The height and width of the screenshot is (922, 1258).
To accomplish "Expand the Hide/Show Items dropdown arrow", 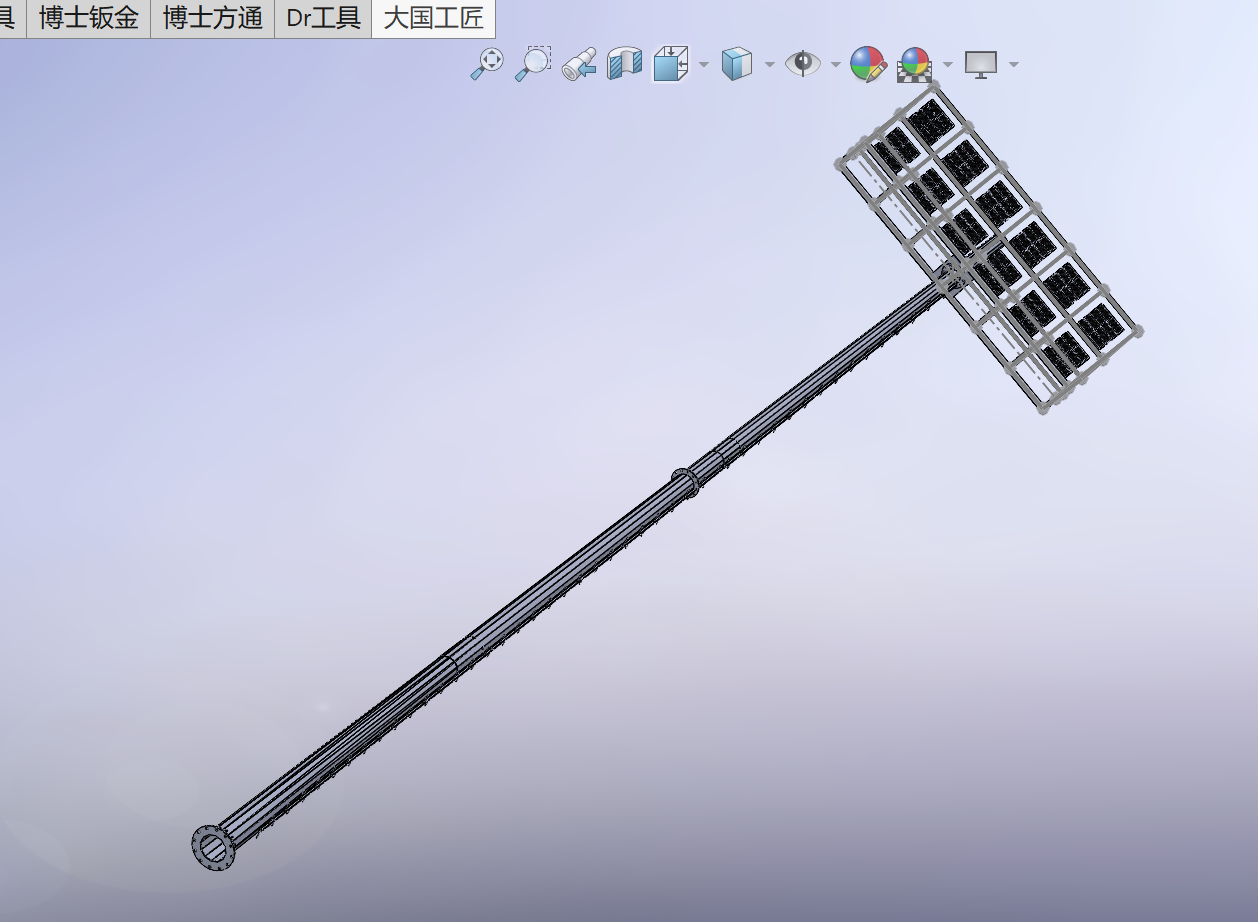I will click(x=836, y=65).
